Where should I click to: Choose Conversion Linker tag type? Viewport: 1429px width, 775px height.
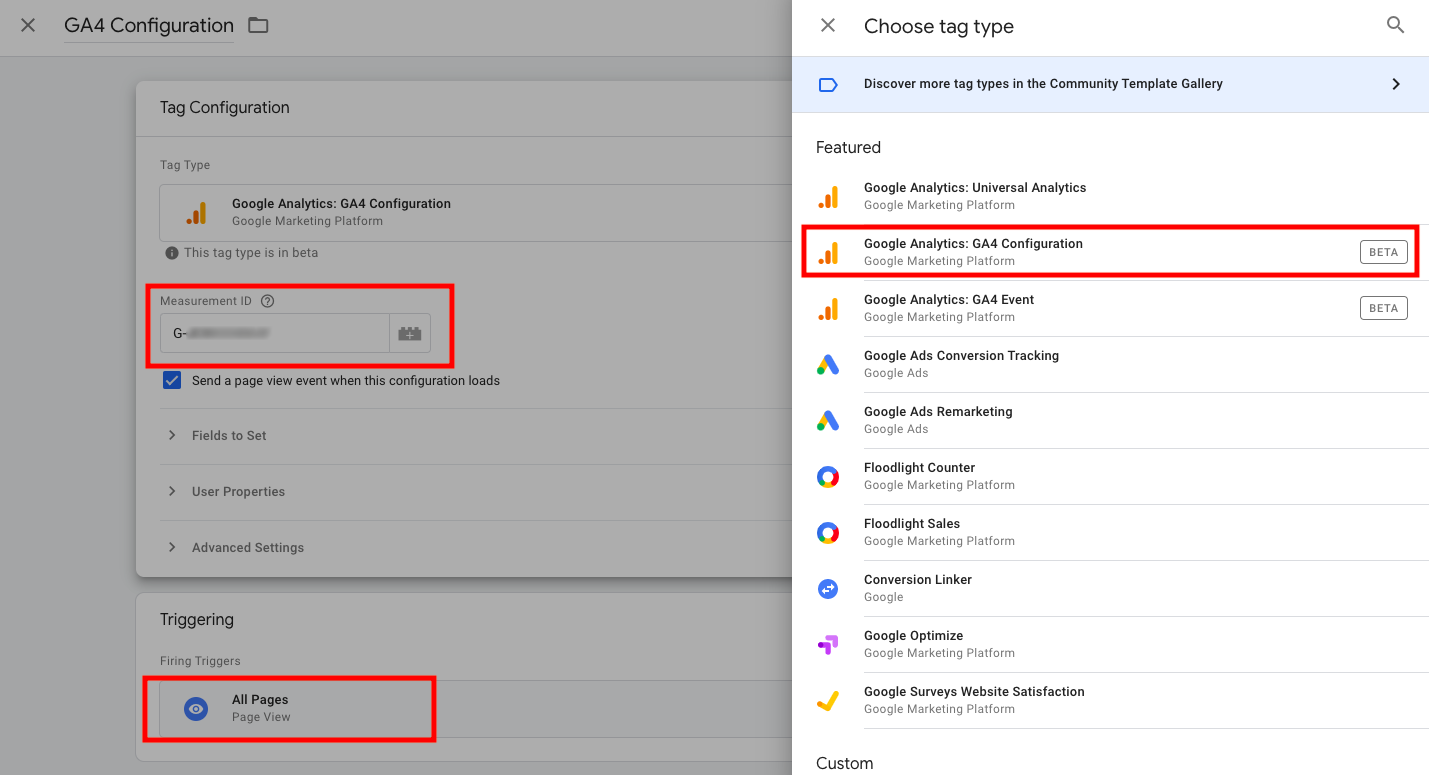click(x=1122, y=588)
